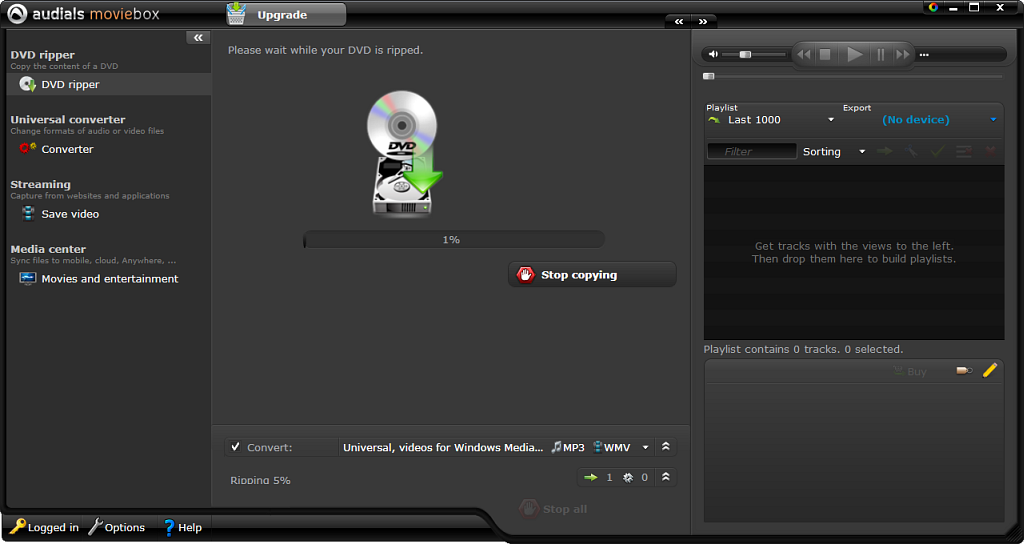Click the green checkmark icon
The width and height of the screenshot is (1024, 544).
coord(938,152)
